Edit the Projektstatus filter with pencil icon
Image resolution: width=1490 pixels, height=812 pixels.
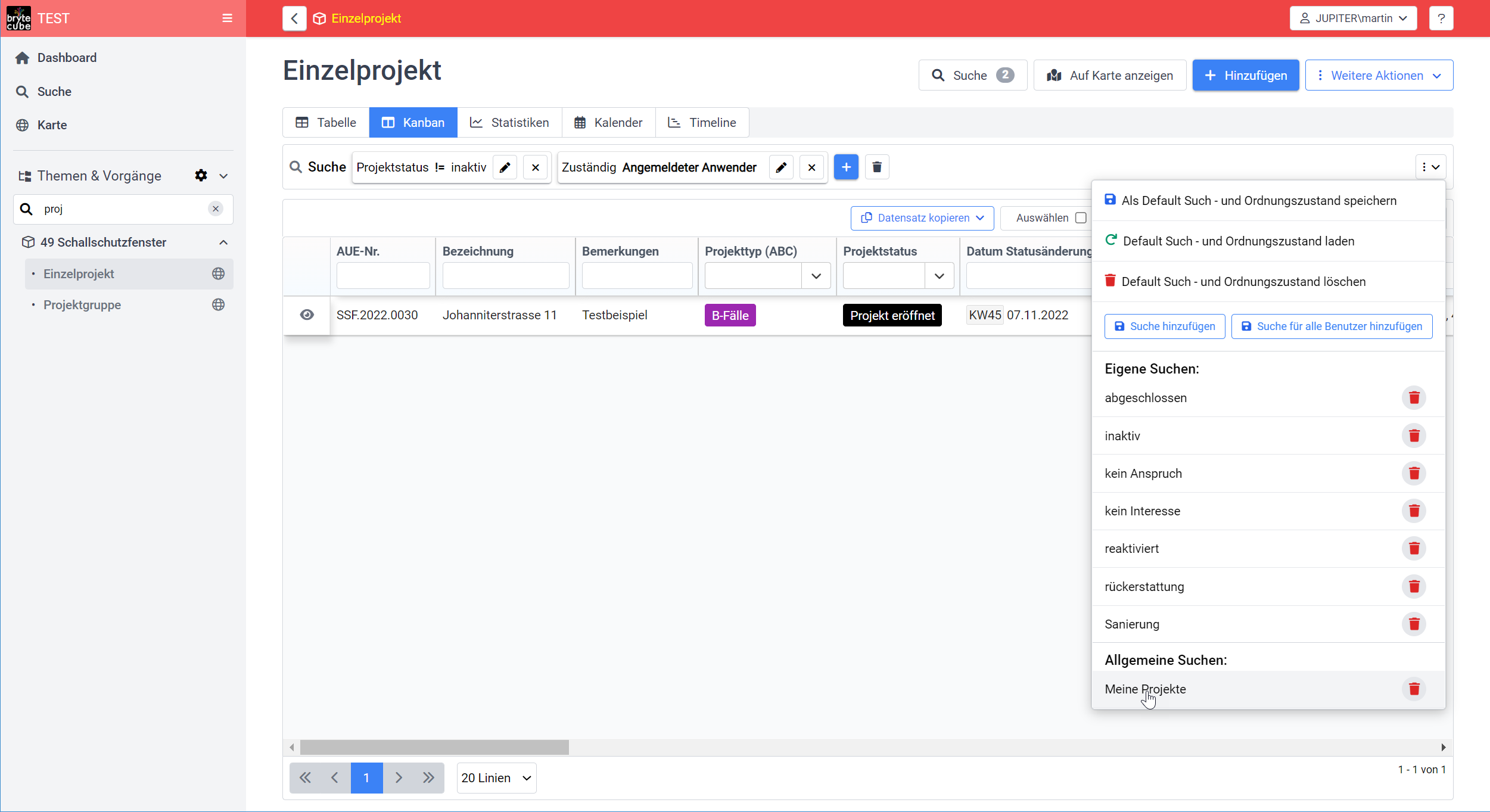(x=505, y=167)
